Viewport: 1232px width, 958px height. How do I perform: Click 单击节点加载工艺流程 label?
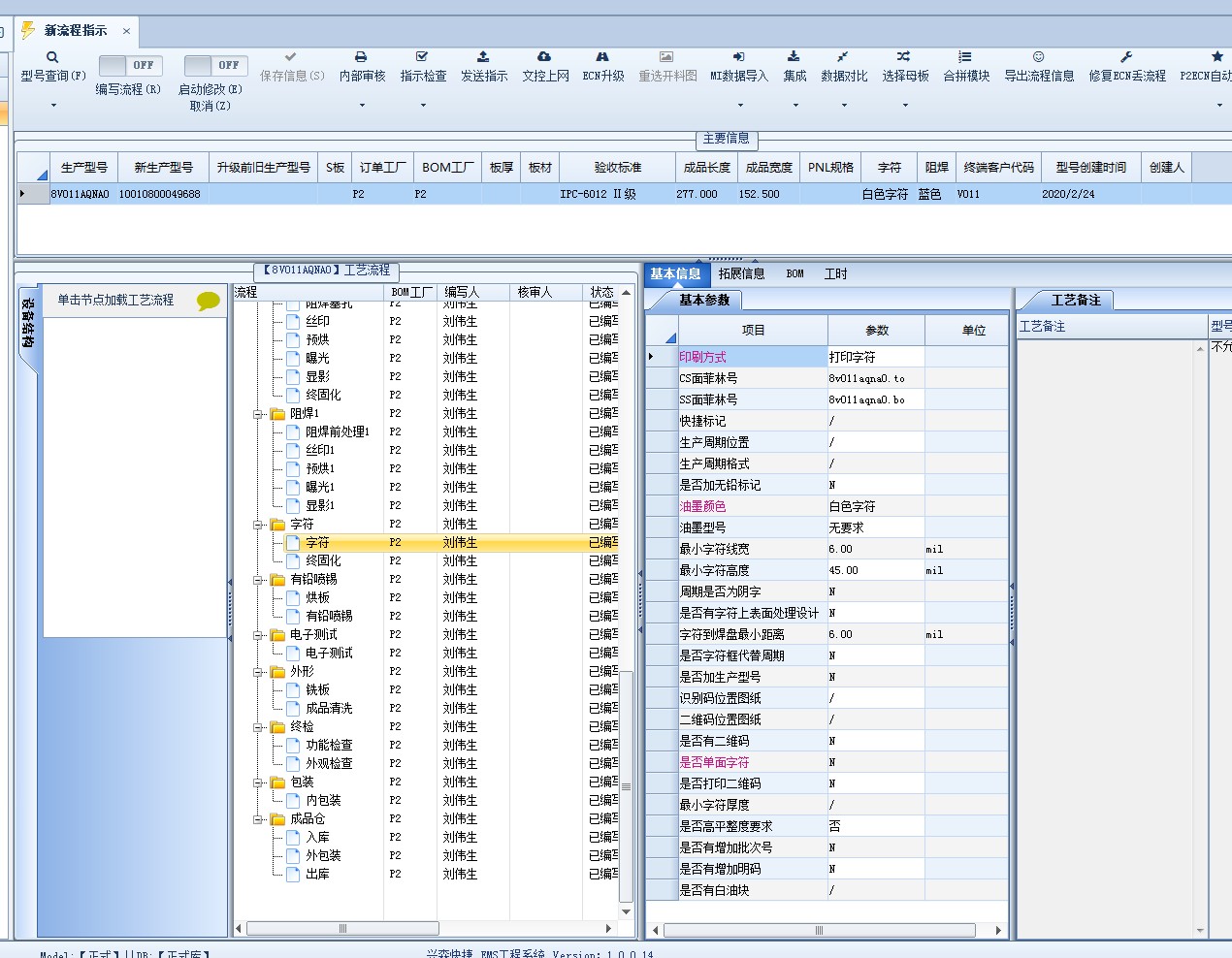[115, 301]
